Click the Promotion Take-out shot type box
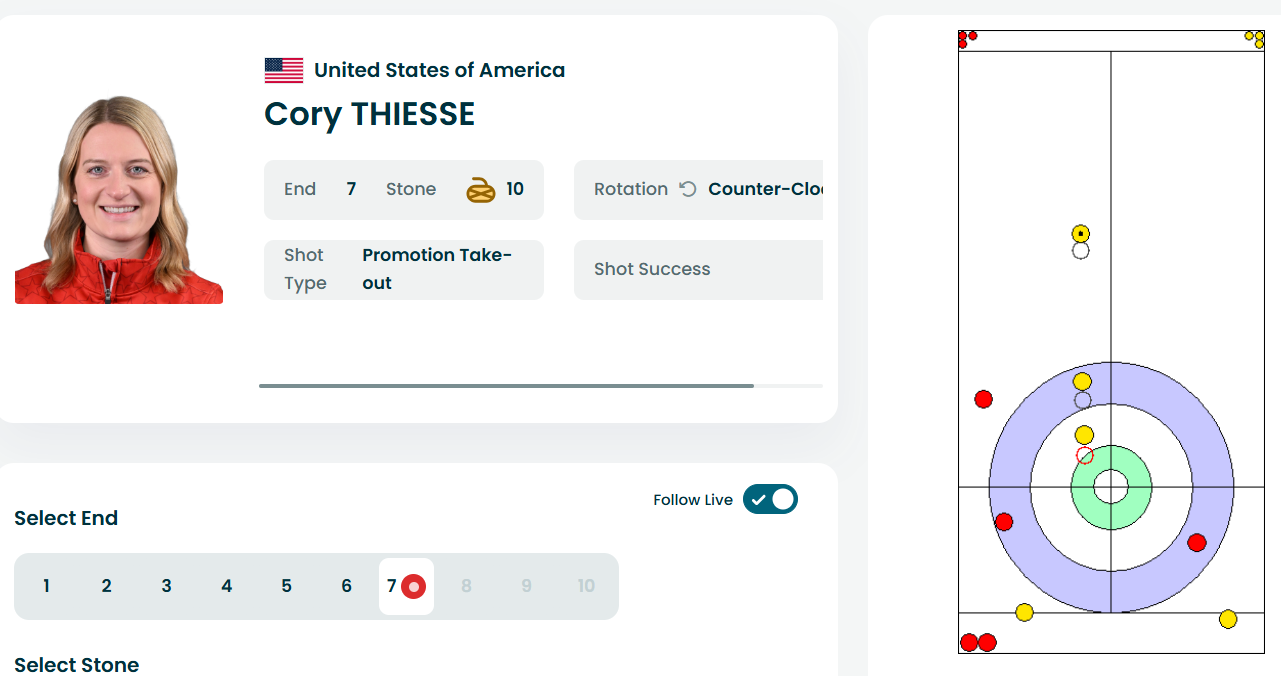 coord(404,269)
